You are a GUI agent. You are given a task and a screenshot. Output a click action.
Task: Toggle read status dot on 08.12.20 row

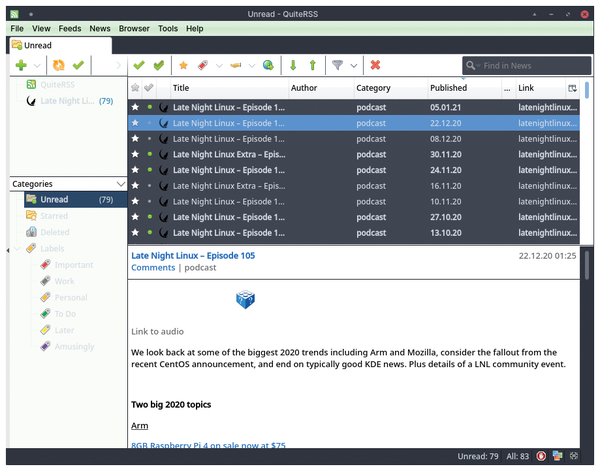point(150,139)
